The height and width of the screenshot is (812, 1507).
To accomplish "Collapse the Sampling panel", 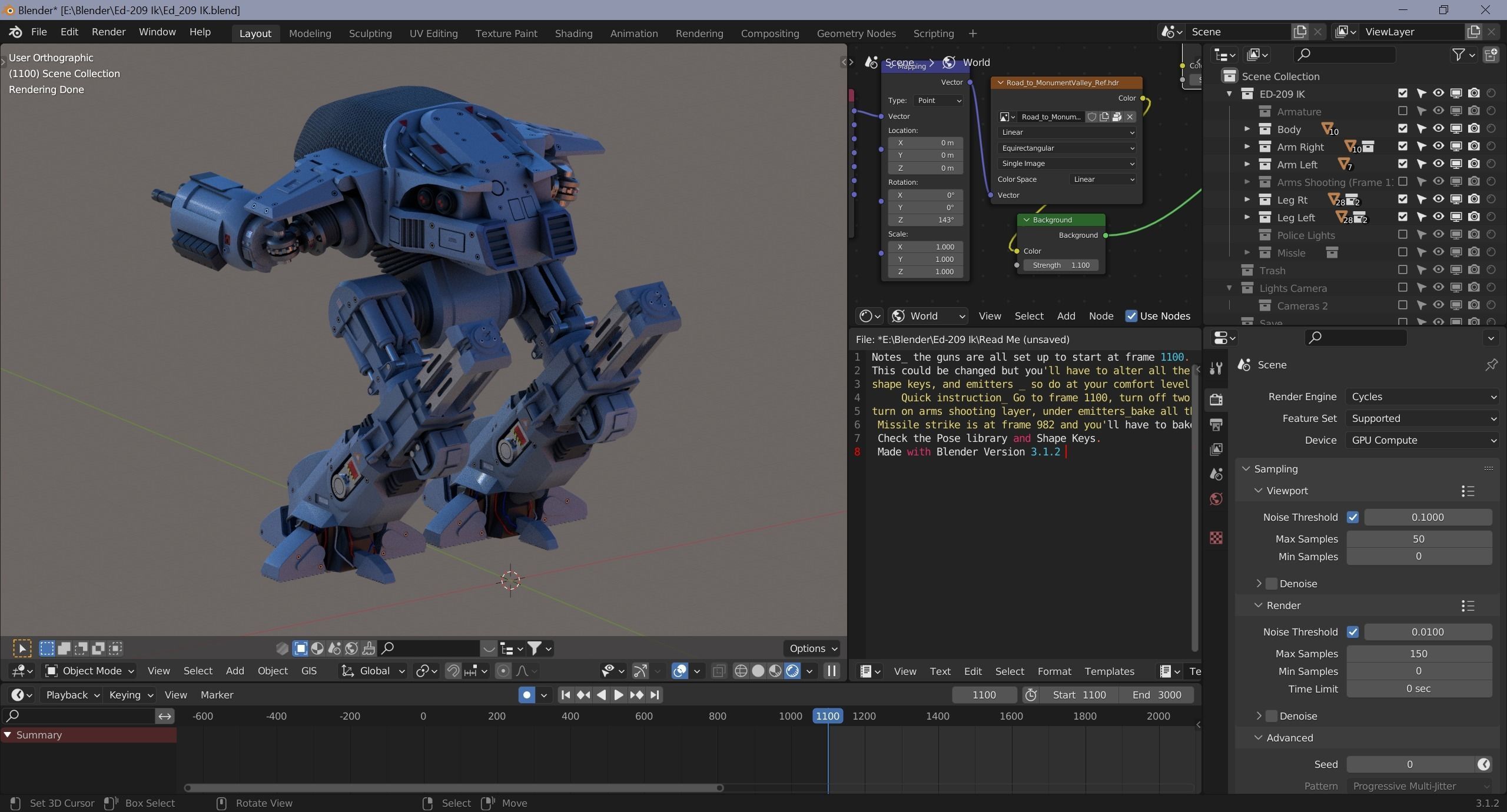I will 1246,469.
